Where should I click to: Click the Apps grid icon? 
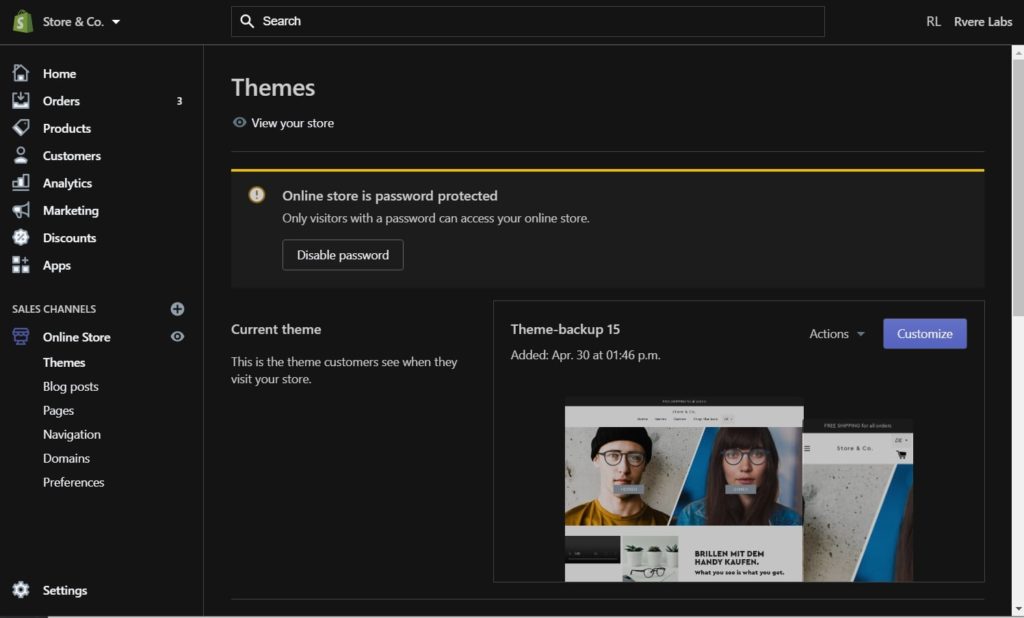tap(21, 265)
